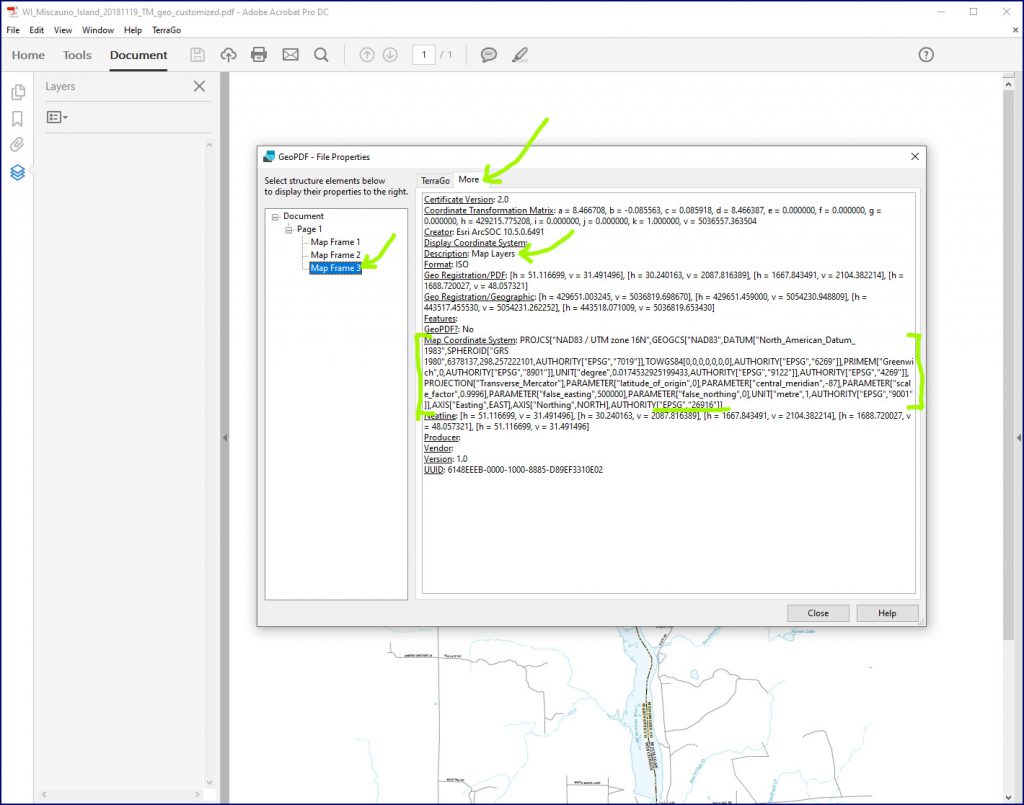1024x805 pixels.
Task: Click the GeoPDF?: No text
Action: [449, 330]
